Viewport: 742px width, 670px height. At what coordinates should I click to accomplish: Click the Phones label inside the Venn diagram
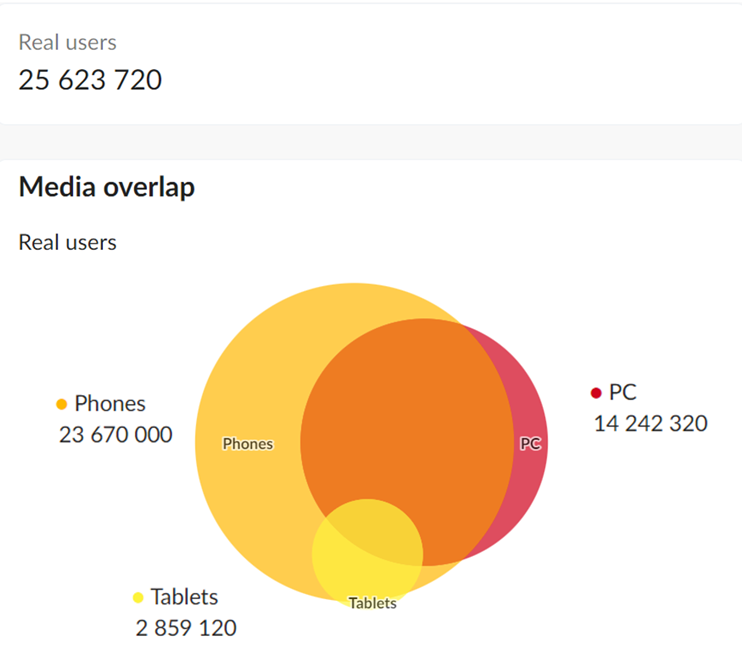coord(248,444)
